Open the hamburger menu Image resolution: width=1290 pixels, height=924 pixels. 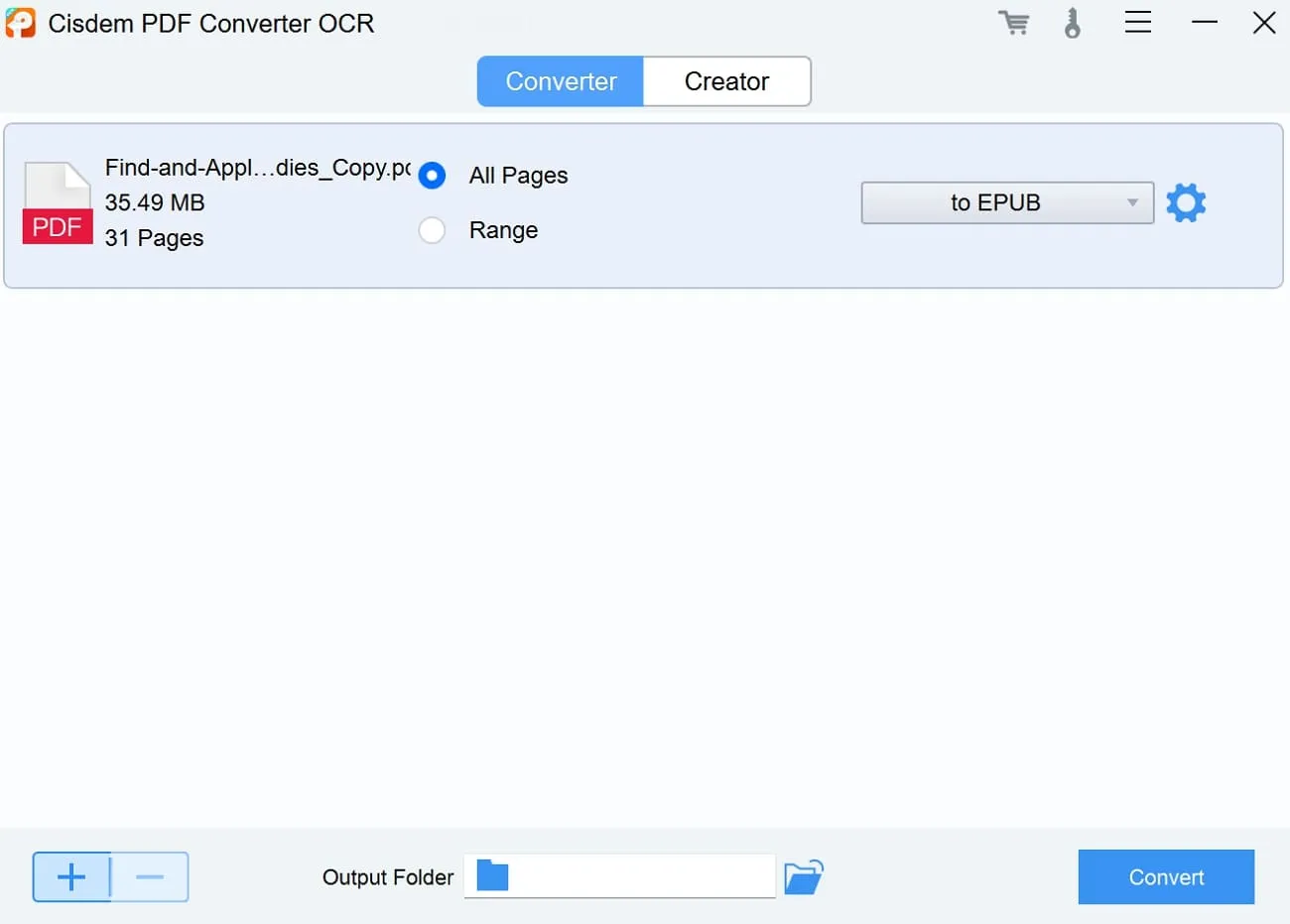1137,23
